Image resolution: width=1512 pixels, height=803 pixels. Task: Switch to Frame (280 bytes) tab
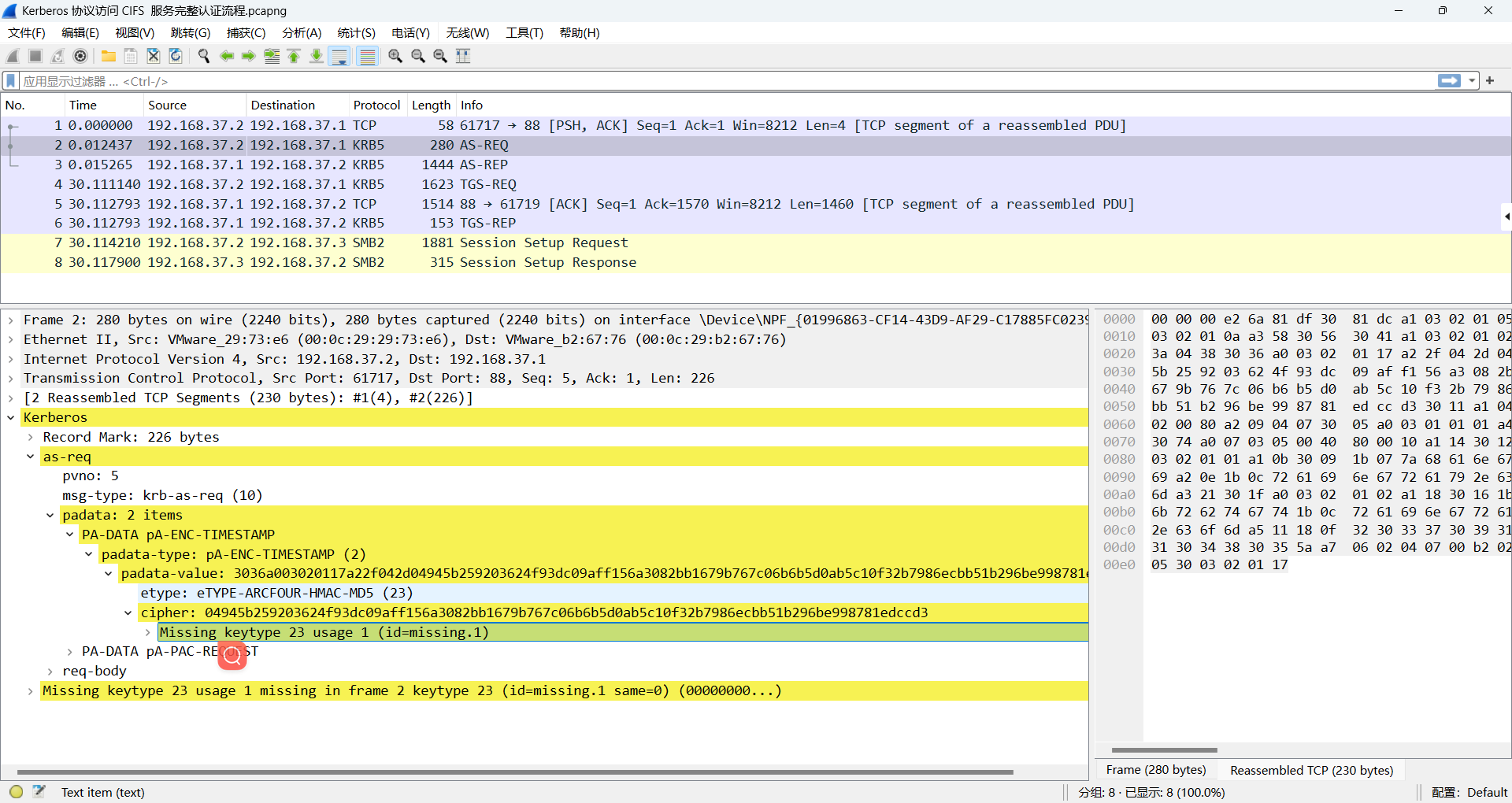coord(1156,770)
